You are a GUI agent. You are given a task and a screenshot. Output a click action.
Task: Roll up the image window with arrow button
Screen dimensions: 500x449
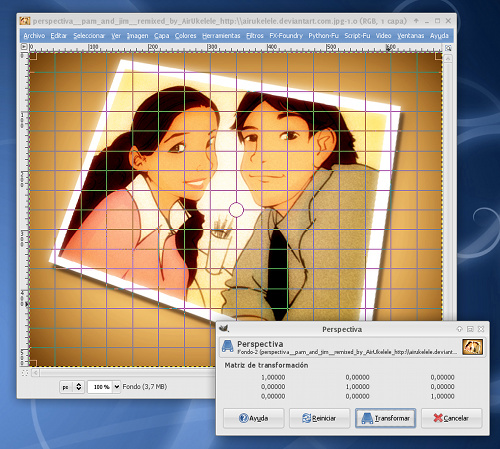(416, 21)
